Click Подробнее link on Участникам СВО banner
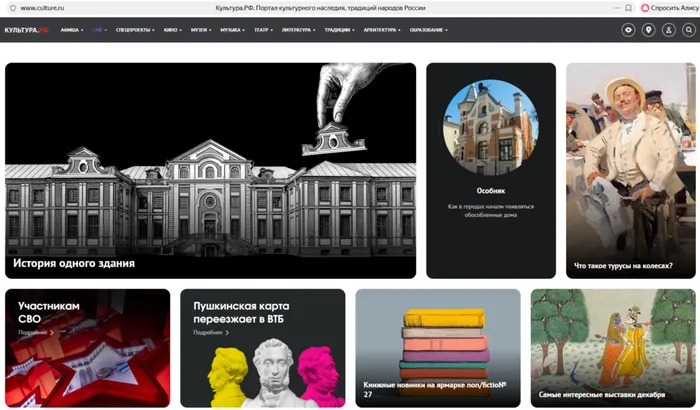Viewport: 700px width, 410px height. coord(35,332)
